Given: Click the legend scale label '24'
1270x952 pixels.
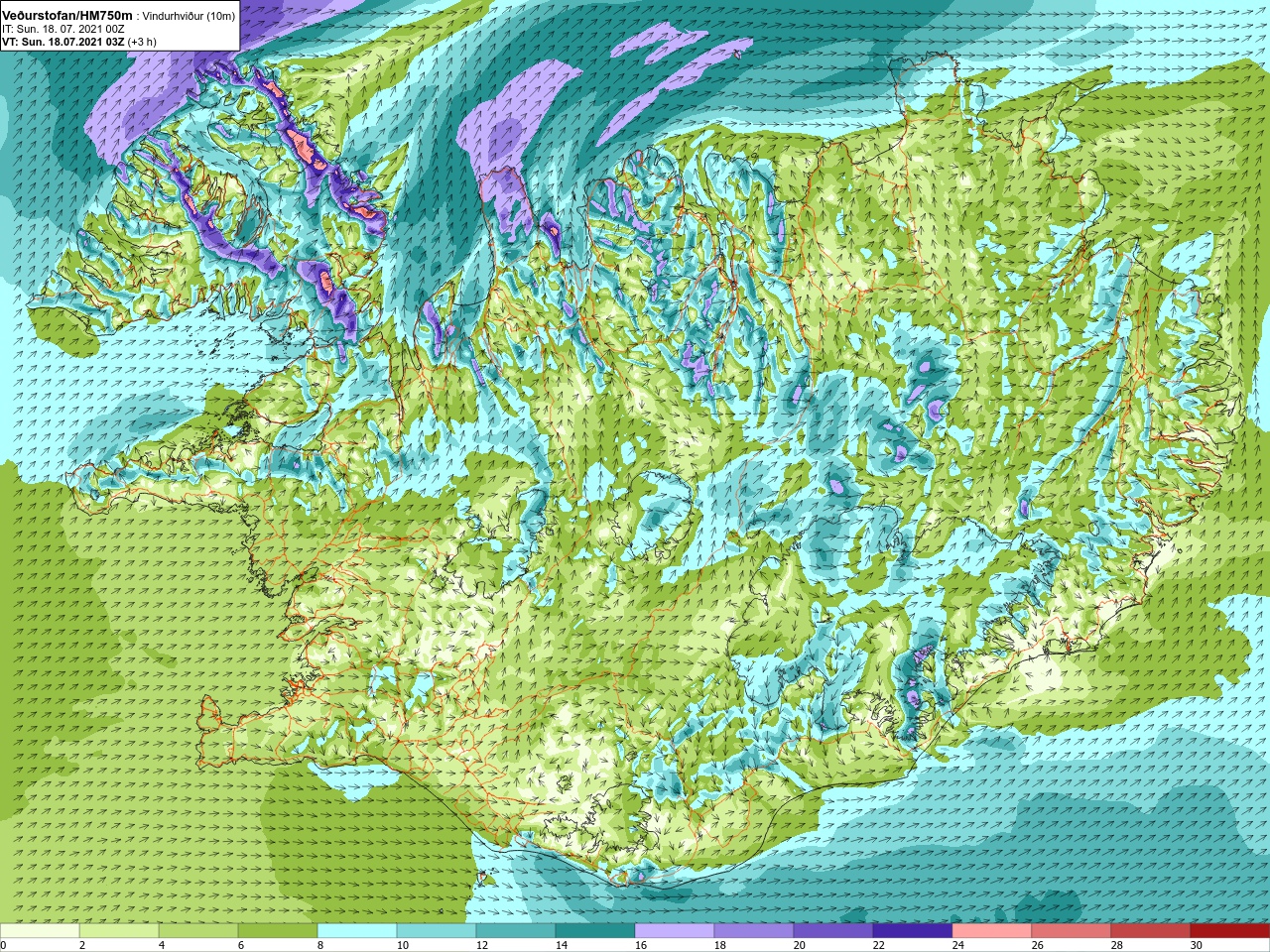Looking at the screenshot, I should 958,945.
